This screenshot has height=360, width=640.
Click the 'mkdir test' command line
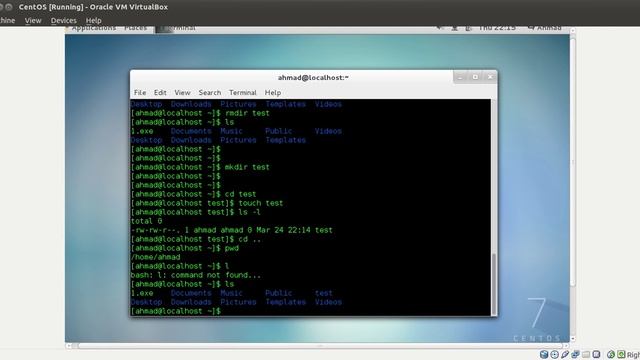[x=200, y=167]
